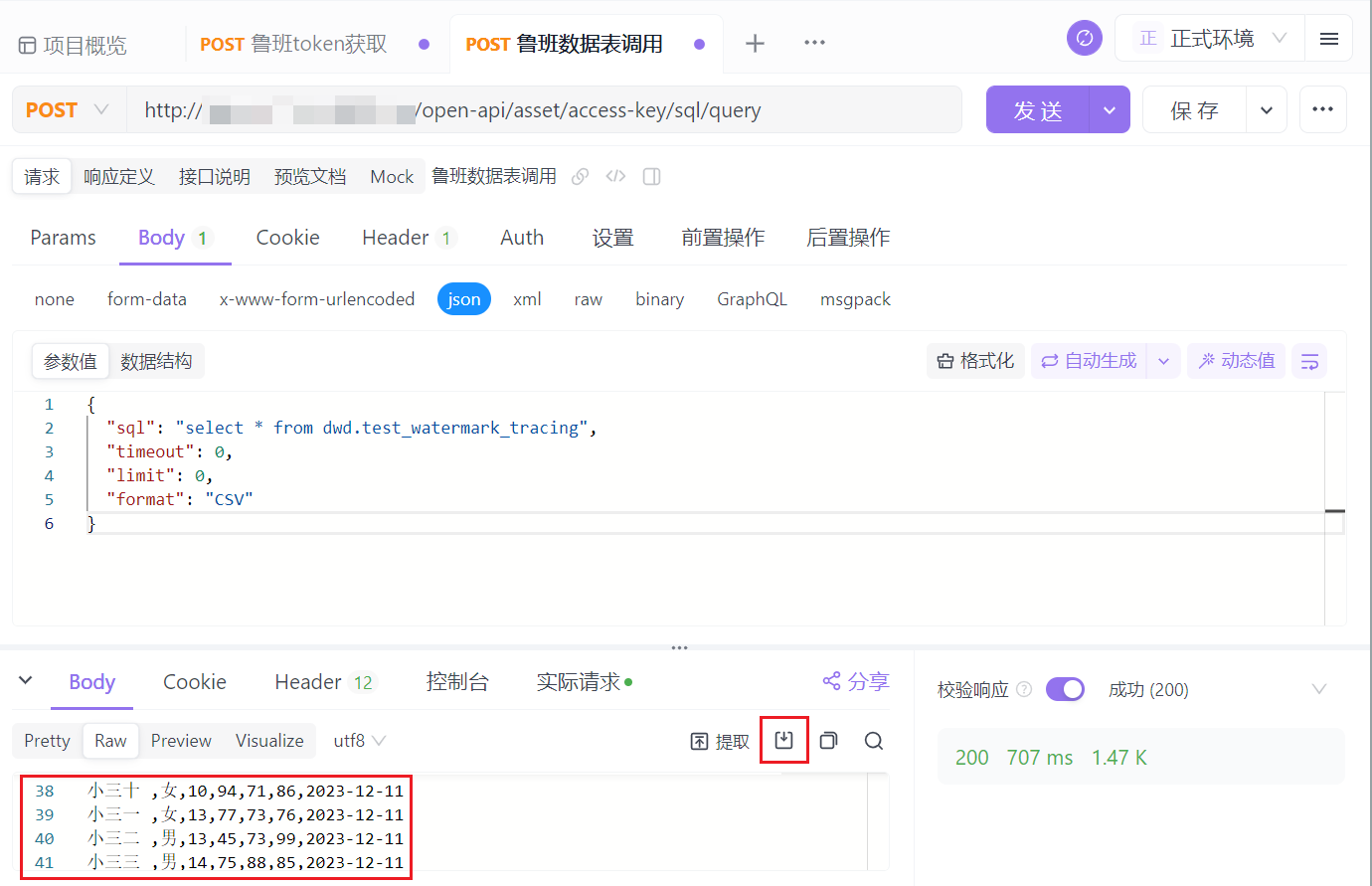Open the 控制台 console tab

(x=457, y=682)
